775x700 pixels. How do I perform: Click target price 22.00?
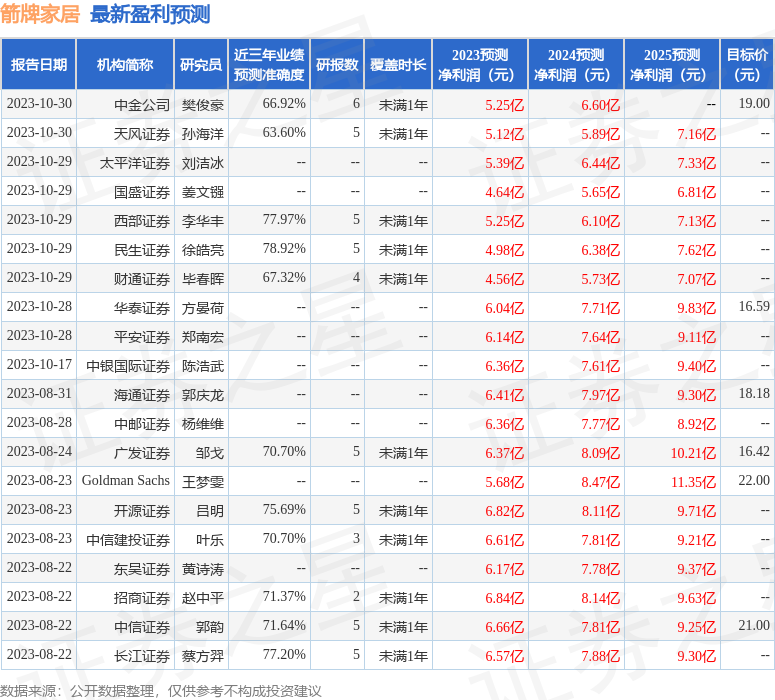coord(754,480)
